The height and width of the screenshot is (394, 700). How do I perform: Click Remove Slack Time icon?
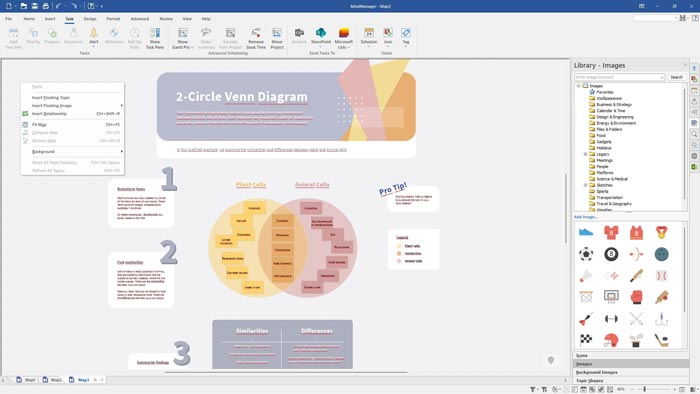256,33
